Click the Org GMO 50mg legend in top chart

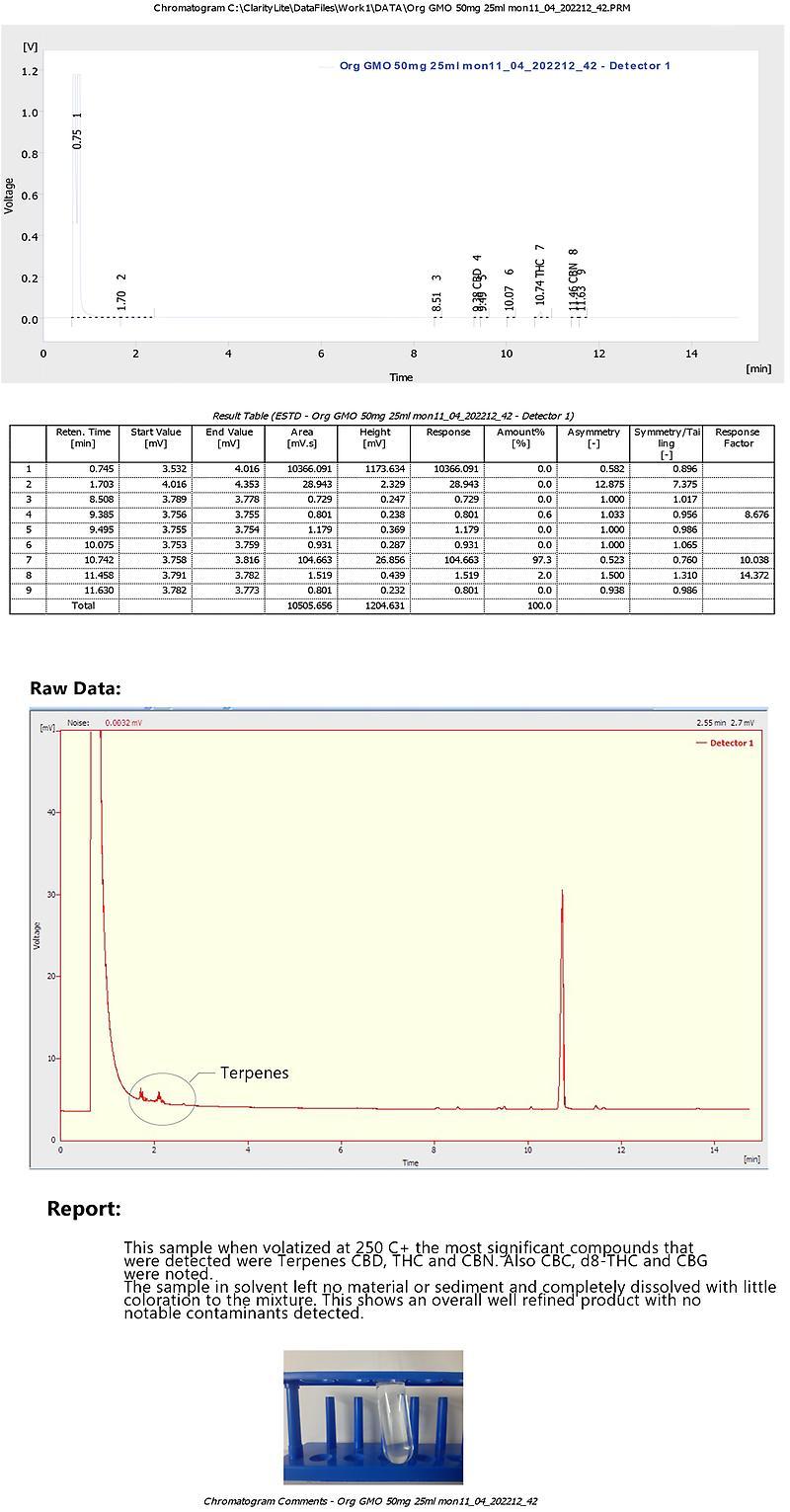click(x=504, y=66)
